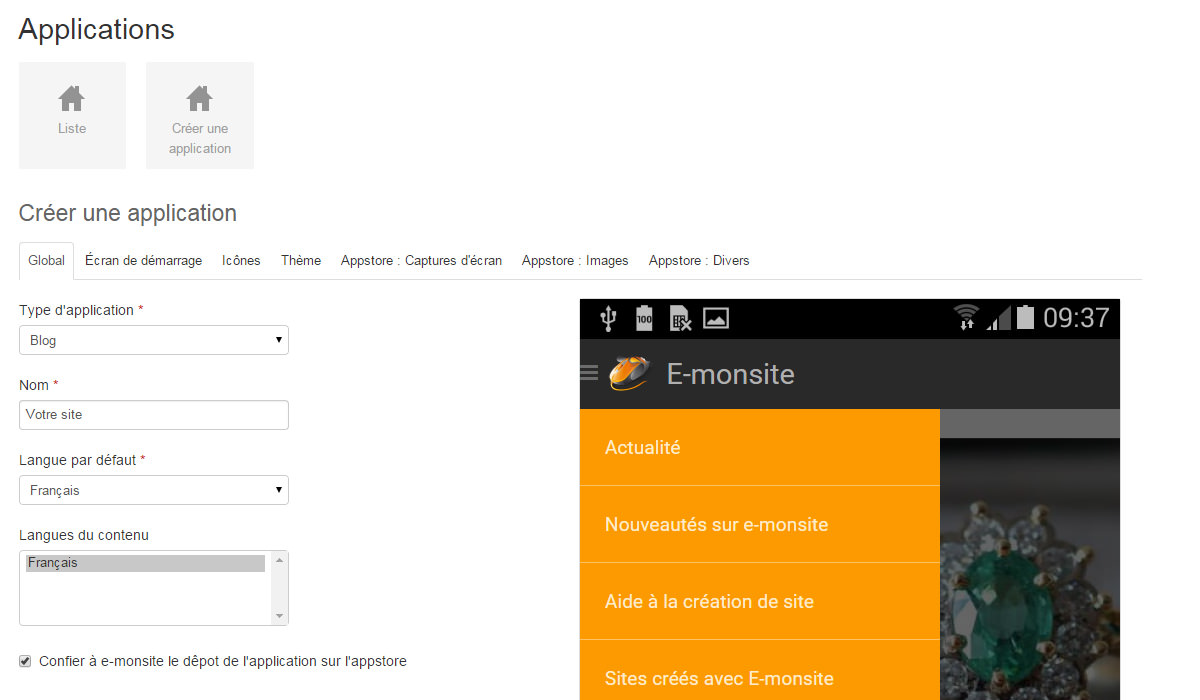This screenshot has height=700, width=1200.
Task: Click the up arrow of the languages list scrollbar
Action: pos(279,560)
